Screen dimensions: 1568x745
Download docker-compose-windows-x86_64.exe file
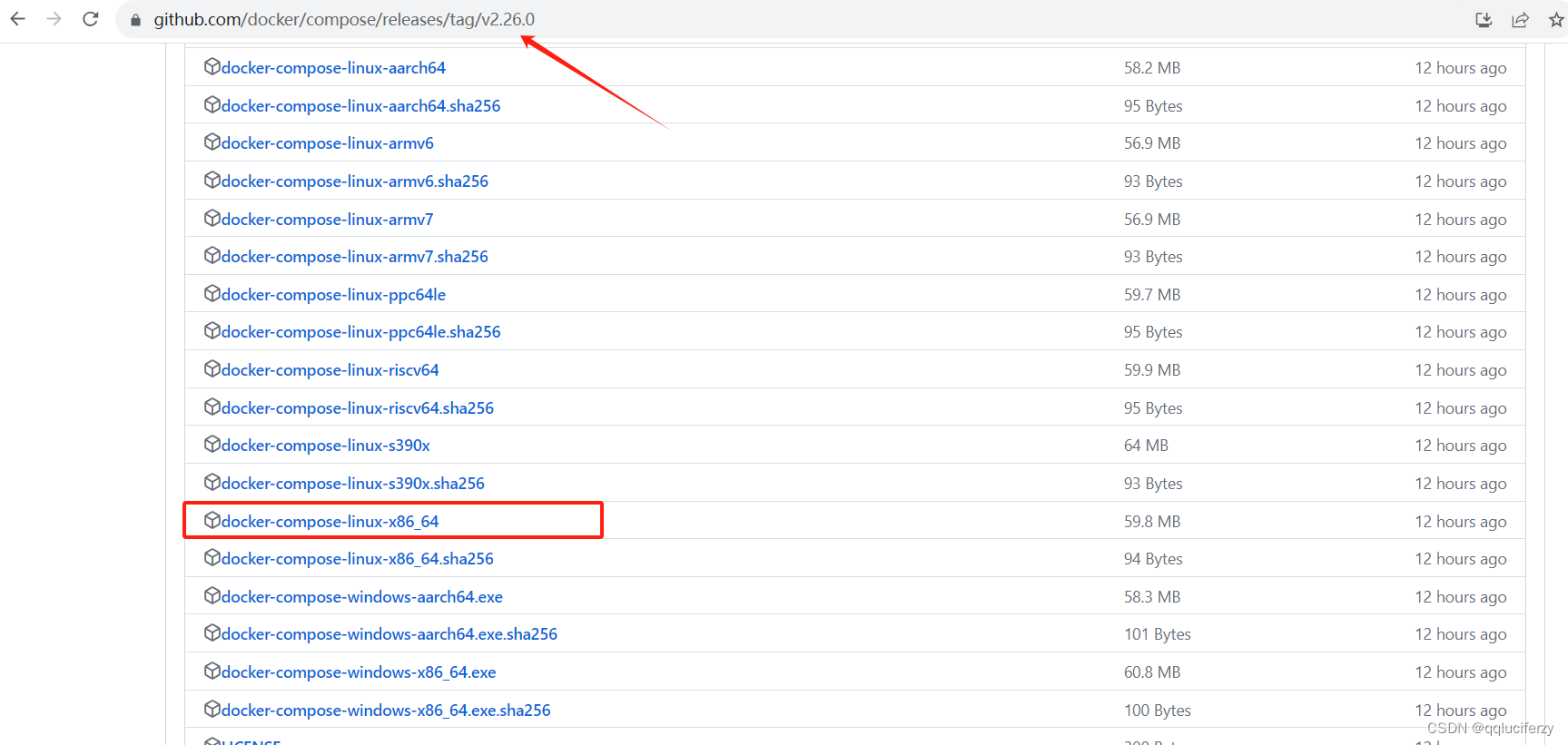pos(359,672)
